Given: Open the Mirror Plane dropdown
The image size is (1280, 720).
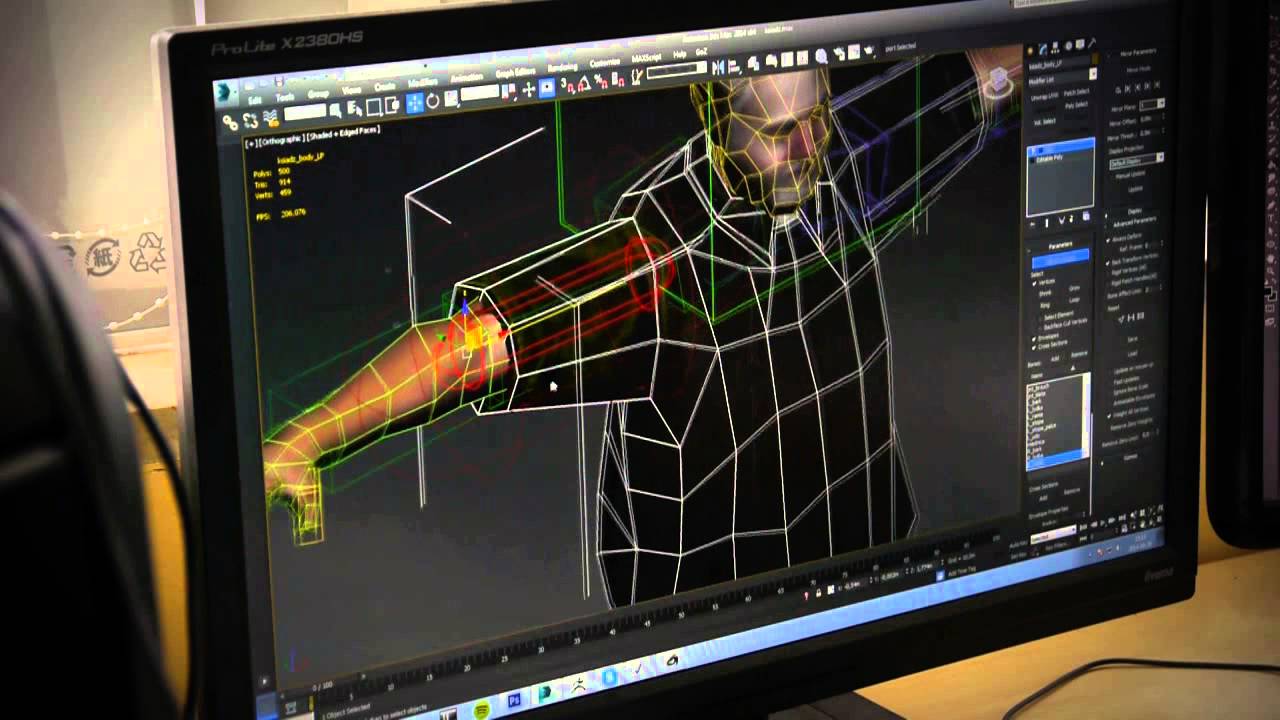Looking at the screenshot, I should [x=1151, y=104].
